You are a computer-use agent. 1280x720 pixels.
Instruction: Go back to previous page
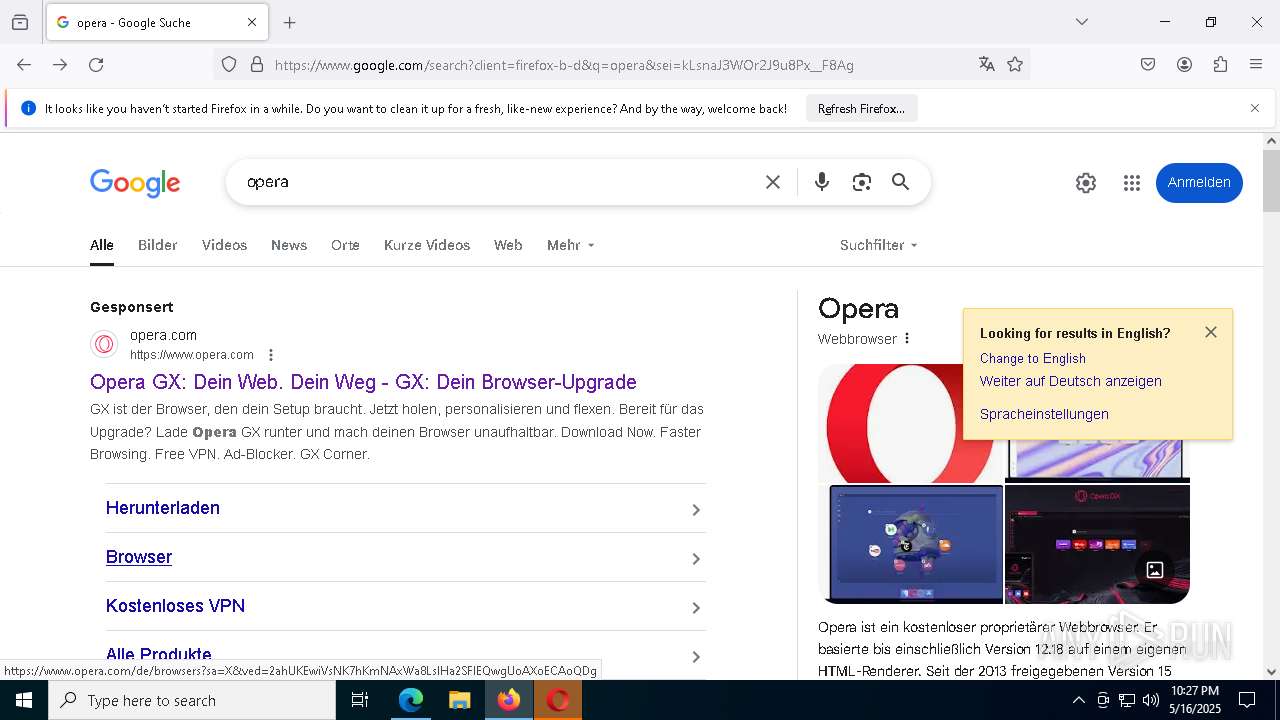click(24, 65)
